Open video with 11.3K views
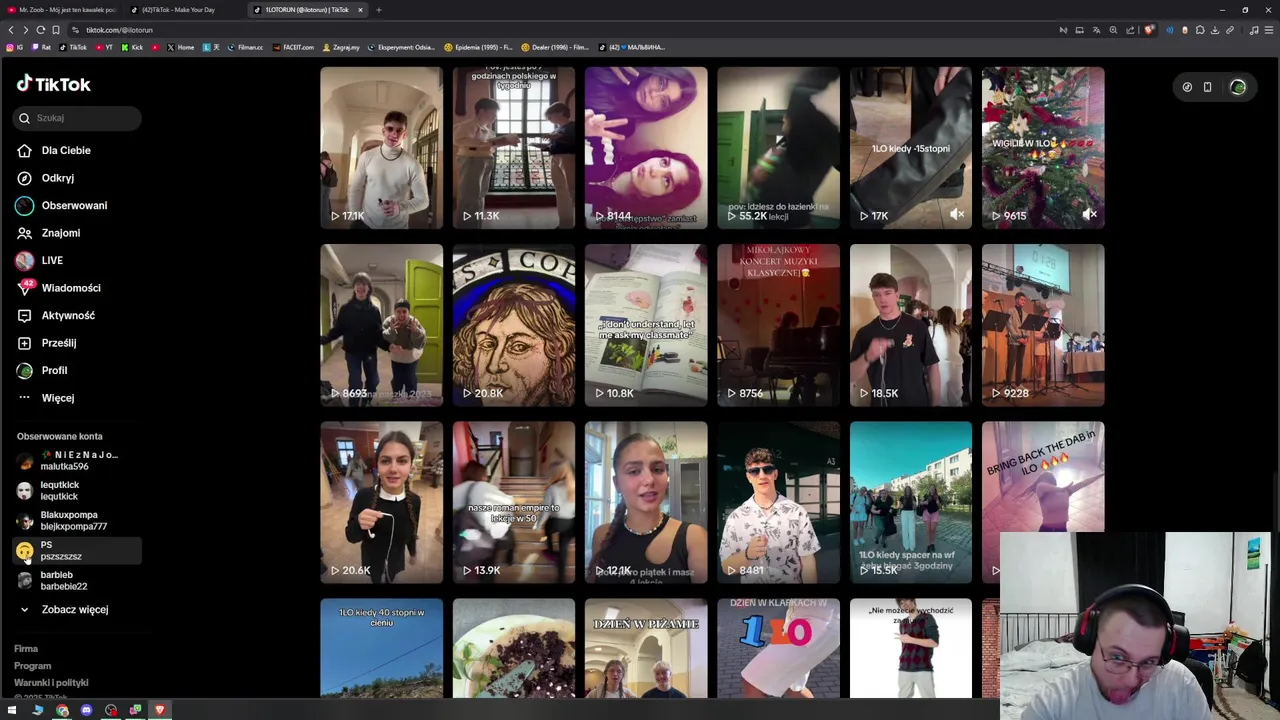This screenshot has width=1280, height=720. coord(514,148)
